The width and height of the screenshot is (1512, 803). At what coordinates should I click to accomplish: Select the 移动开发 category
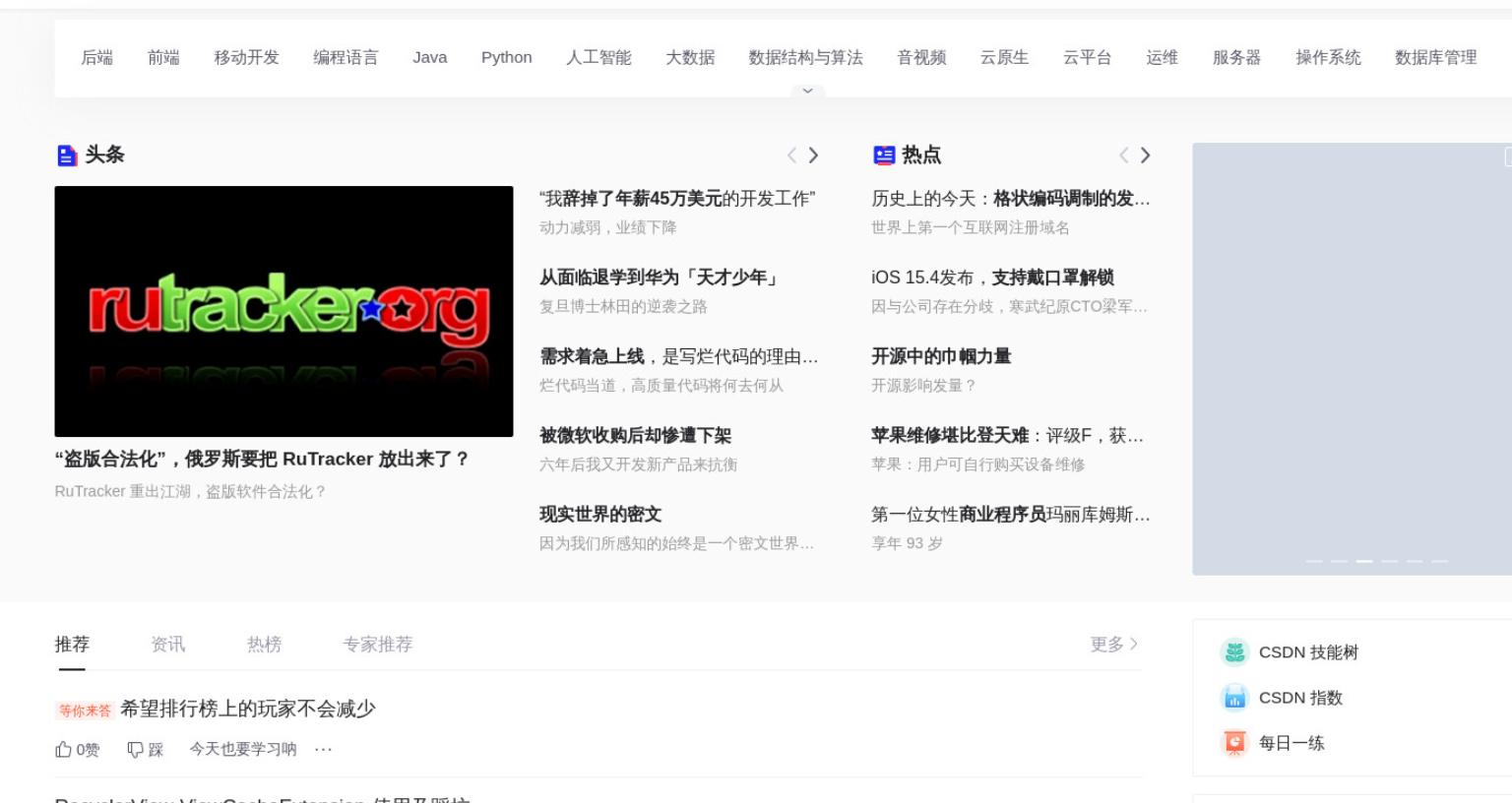247,58
